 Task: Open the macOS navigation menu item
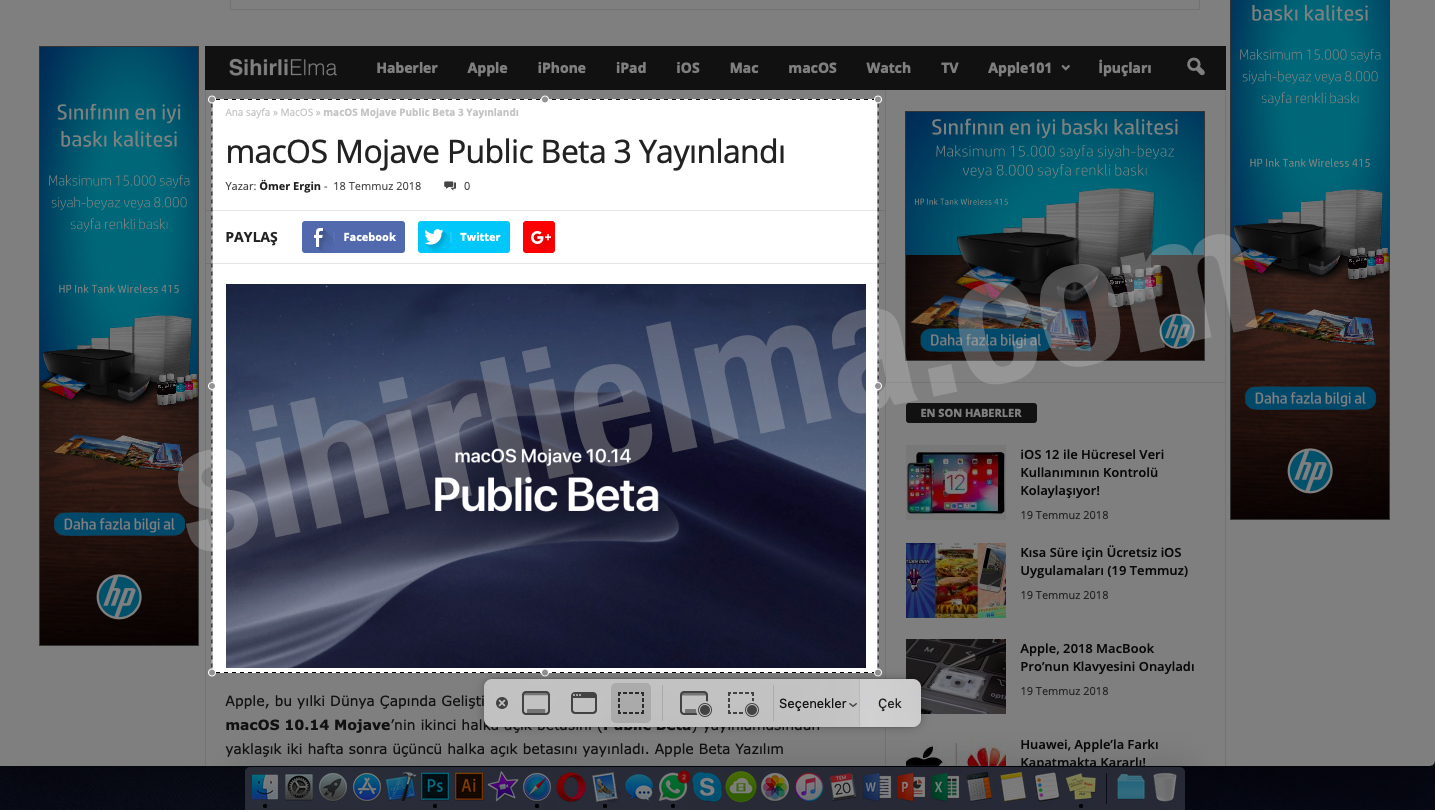coord(812,68)
